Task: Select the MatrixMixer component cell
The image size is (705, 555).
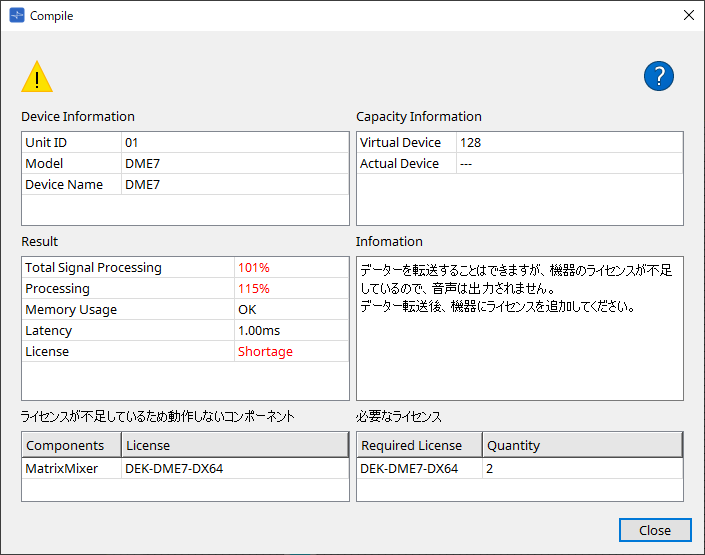Action: coord(71,468)
